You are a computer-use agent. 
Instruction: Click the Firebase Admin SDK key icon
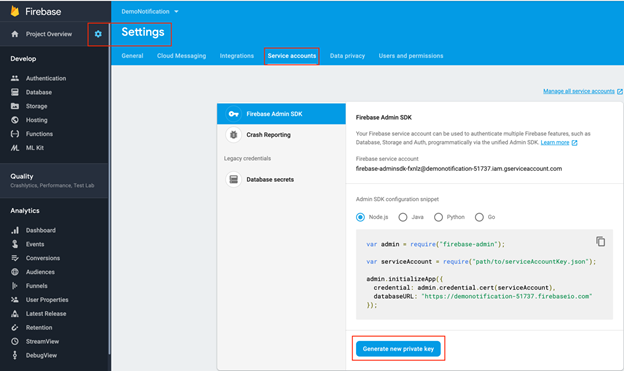234,114
